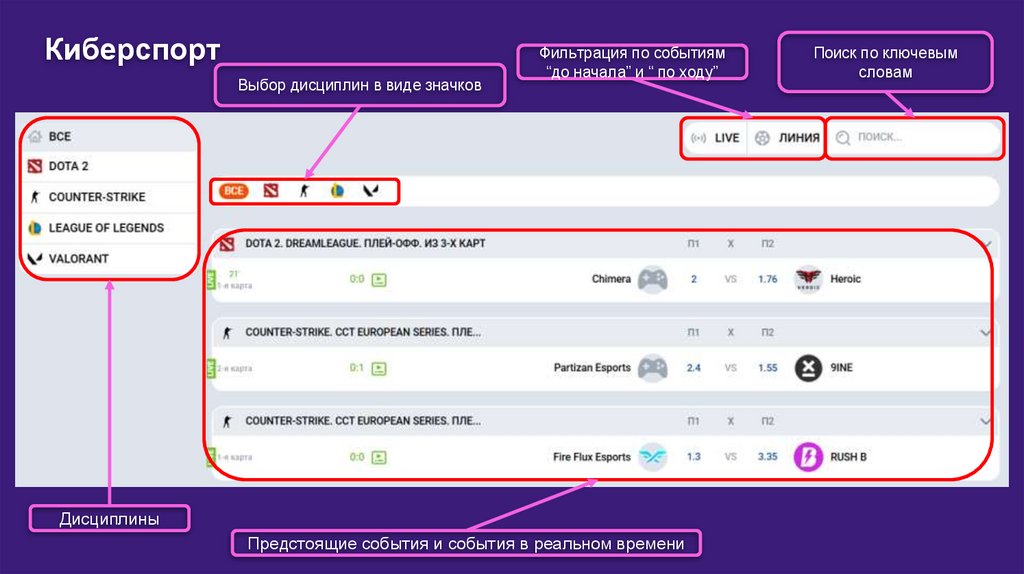The height and width of the screenshot is (574, 1024).
Task: Open live stream icon for Partizan match
Action: coord(379,369)
